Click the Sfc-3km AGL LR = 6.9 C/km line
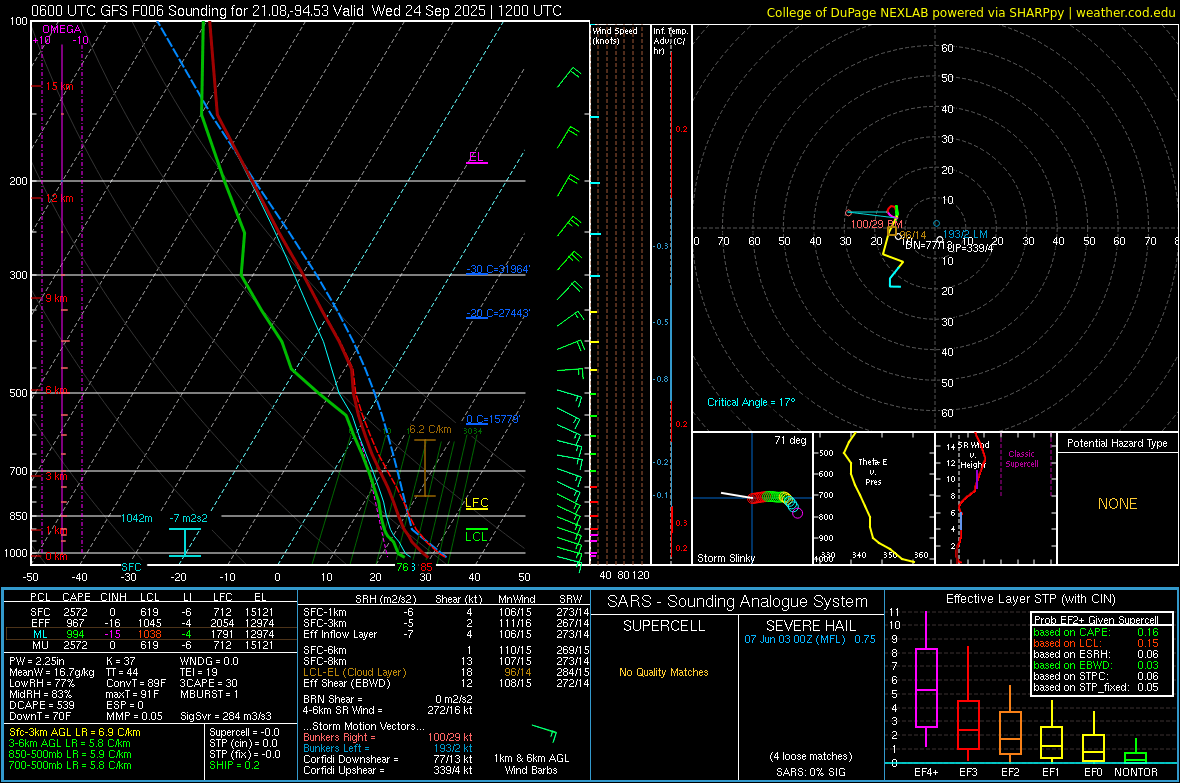 75,732
